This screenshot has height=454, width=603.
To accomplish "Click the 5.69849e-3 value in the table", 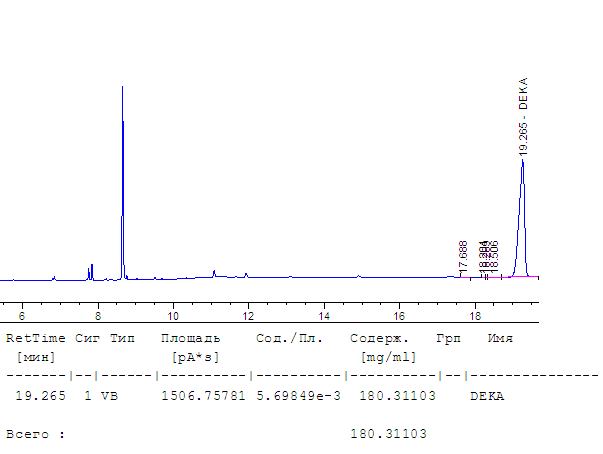I will (x=297, y=396).
